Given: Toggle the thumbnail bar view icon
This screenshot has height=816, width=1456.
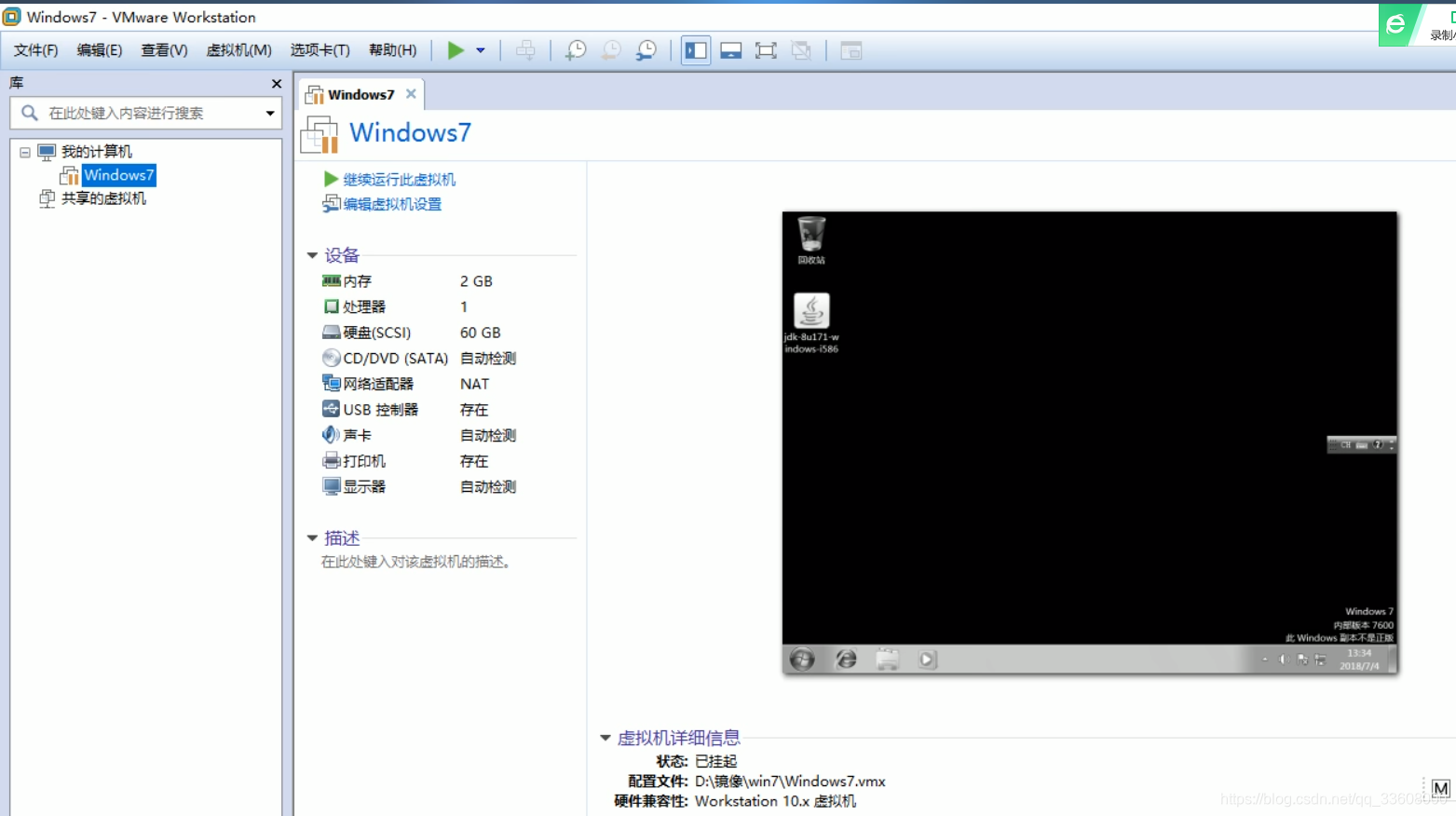Looking at the screenshot, I should [x=731, y=50].
